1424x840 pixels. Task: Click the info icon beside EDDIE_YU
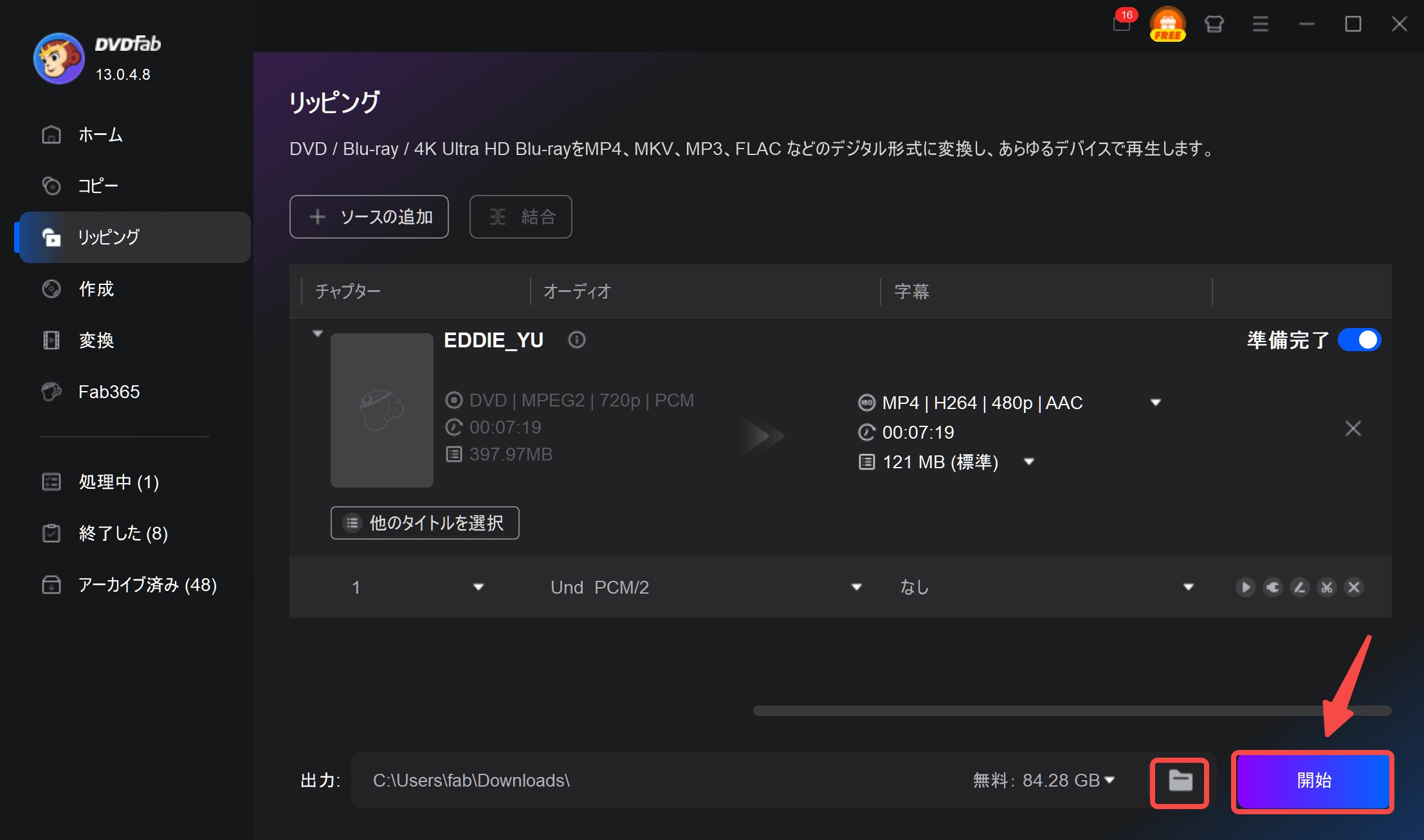pos(576,340)
